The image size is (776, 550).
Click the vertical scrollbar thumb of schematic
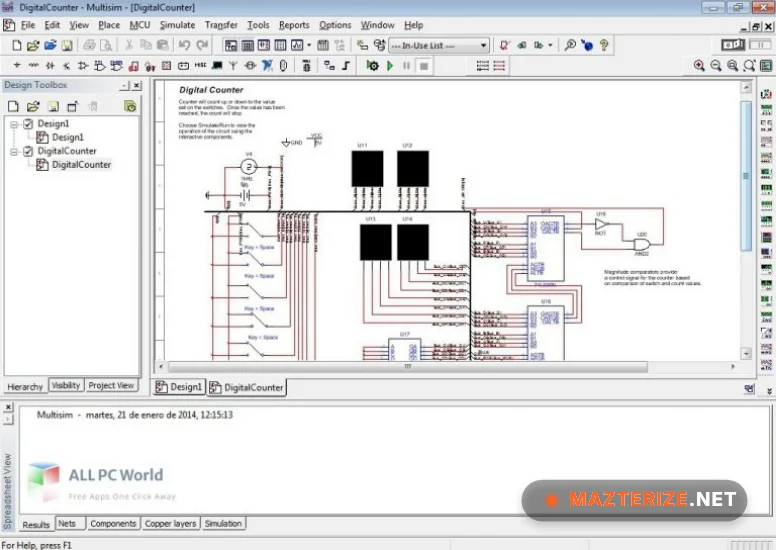pos(746,176)
